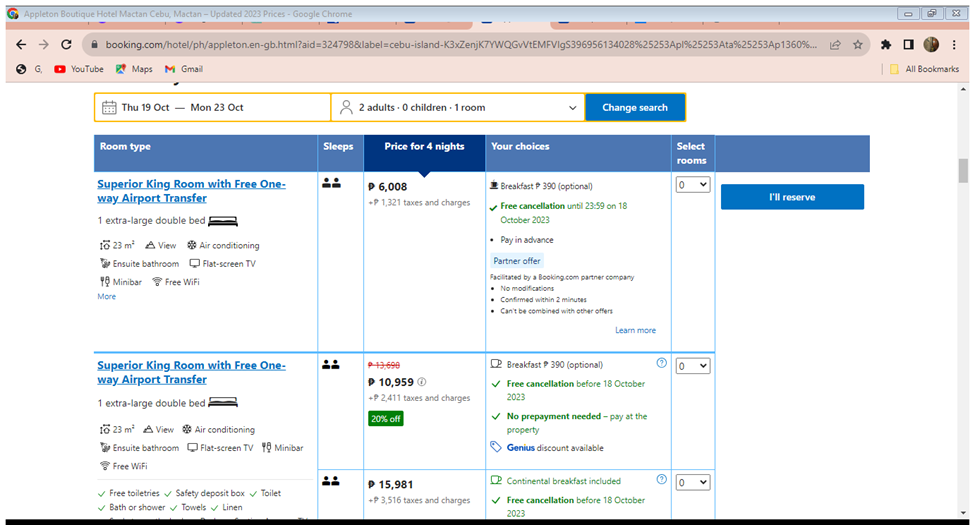Open first Superior King Room link
The image size is (975, 525).
click(192, 191)
